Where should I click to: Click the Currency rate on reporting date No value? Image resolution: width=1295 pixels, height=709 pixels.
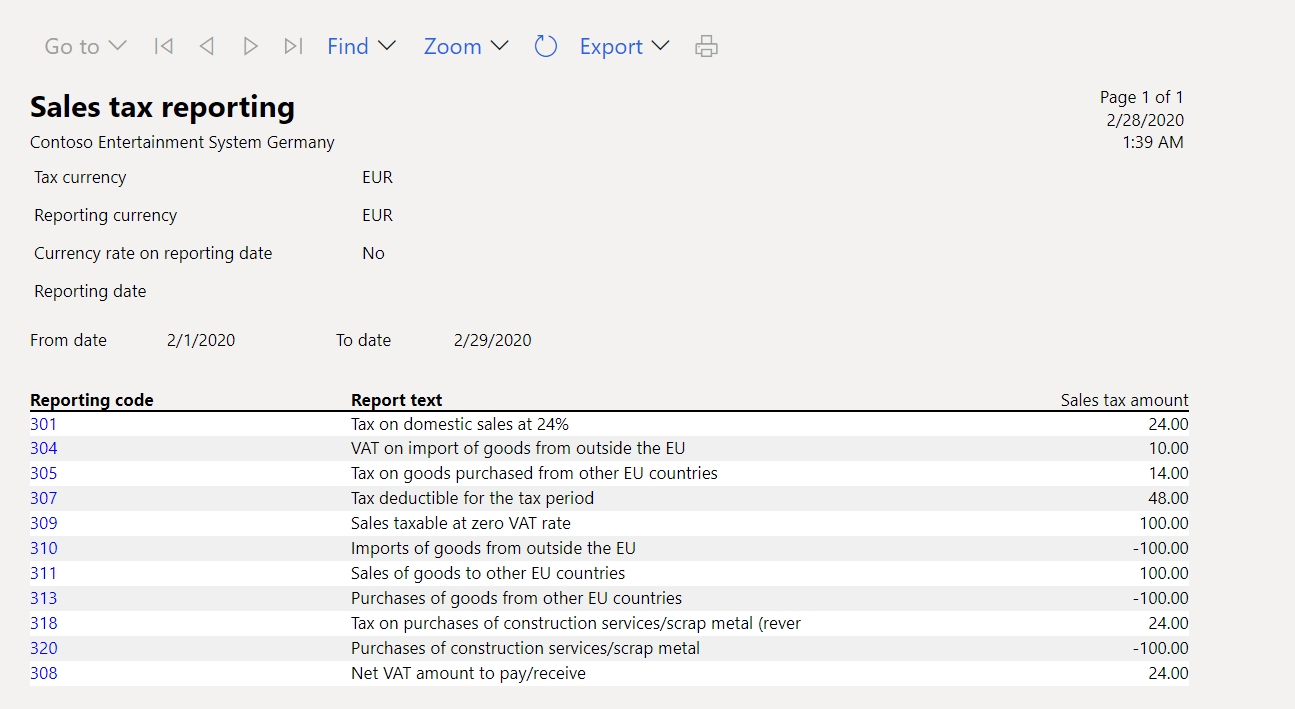click(x=373, y=253)
